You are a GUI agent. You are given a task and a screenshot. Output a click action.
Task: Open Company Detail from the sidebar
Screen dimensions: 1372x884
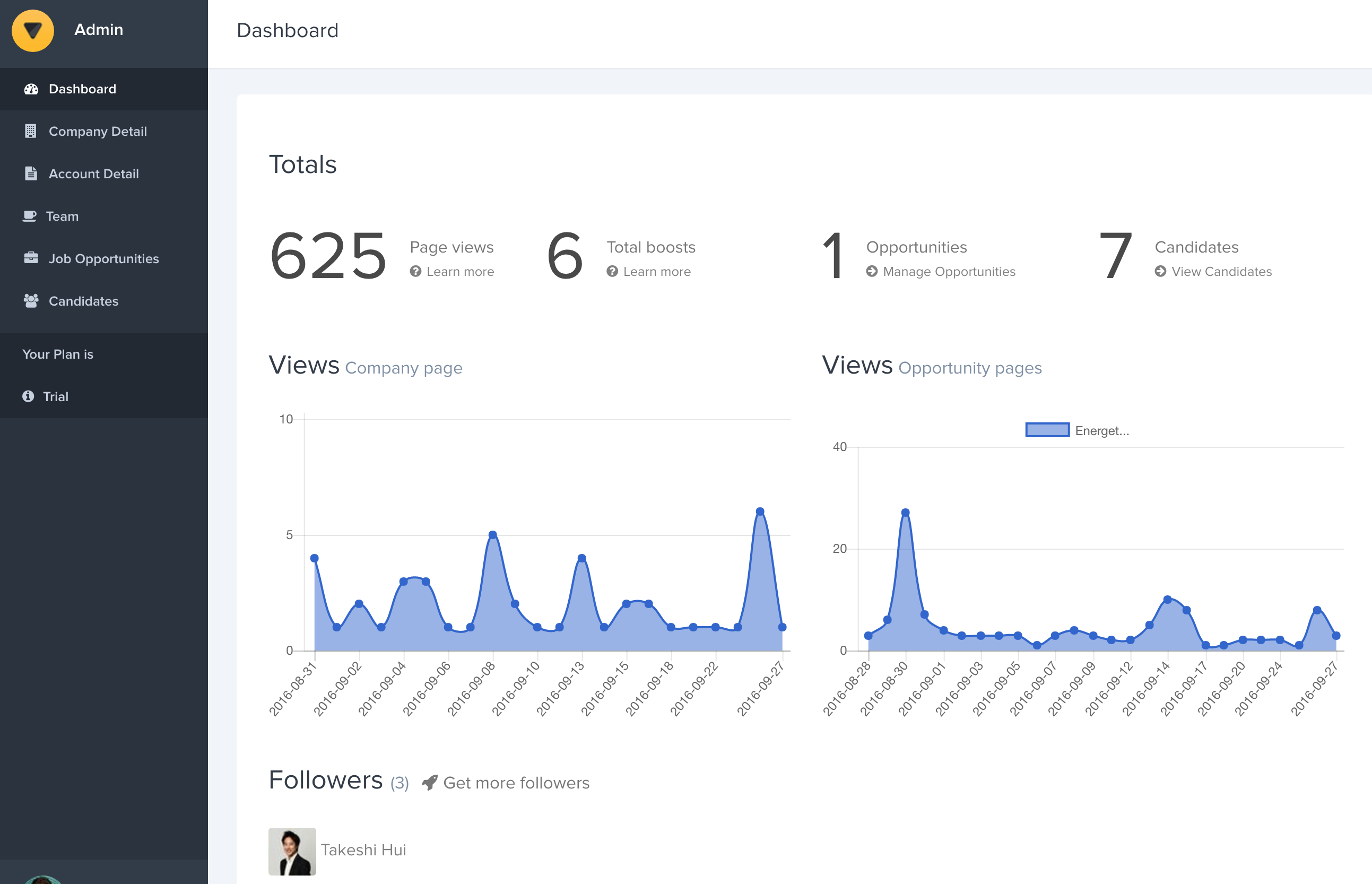[98, 132]
